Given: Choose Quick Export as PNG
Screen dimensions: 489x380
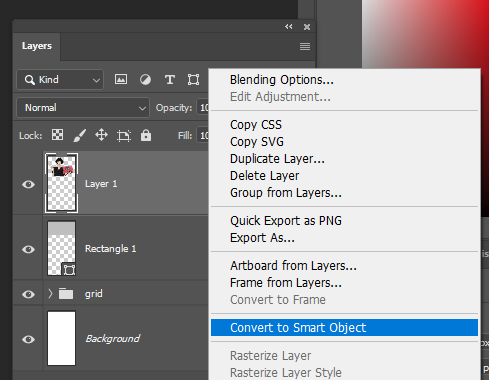Looking at the screenshot, I should click(286, 221).
